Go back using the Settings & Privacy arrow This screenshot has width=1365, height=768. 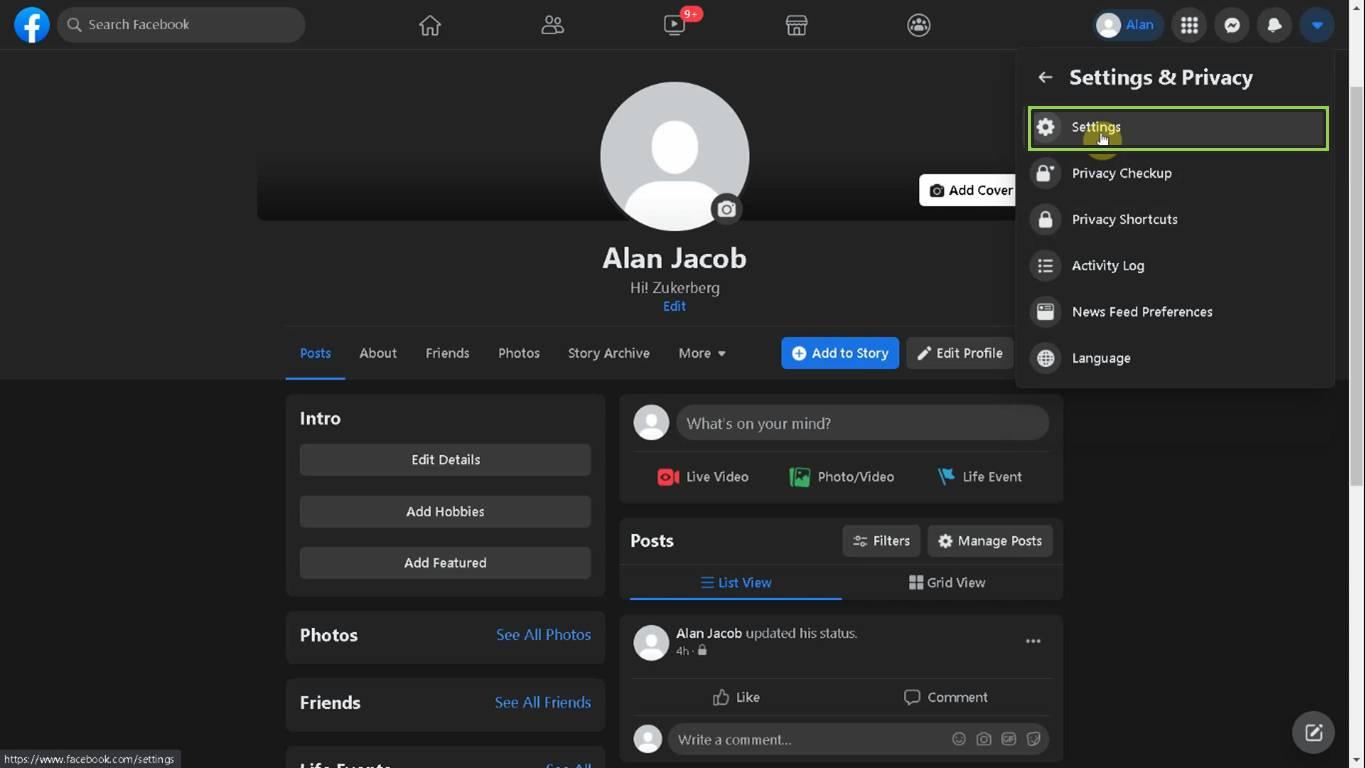tap(1045, 77)
